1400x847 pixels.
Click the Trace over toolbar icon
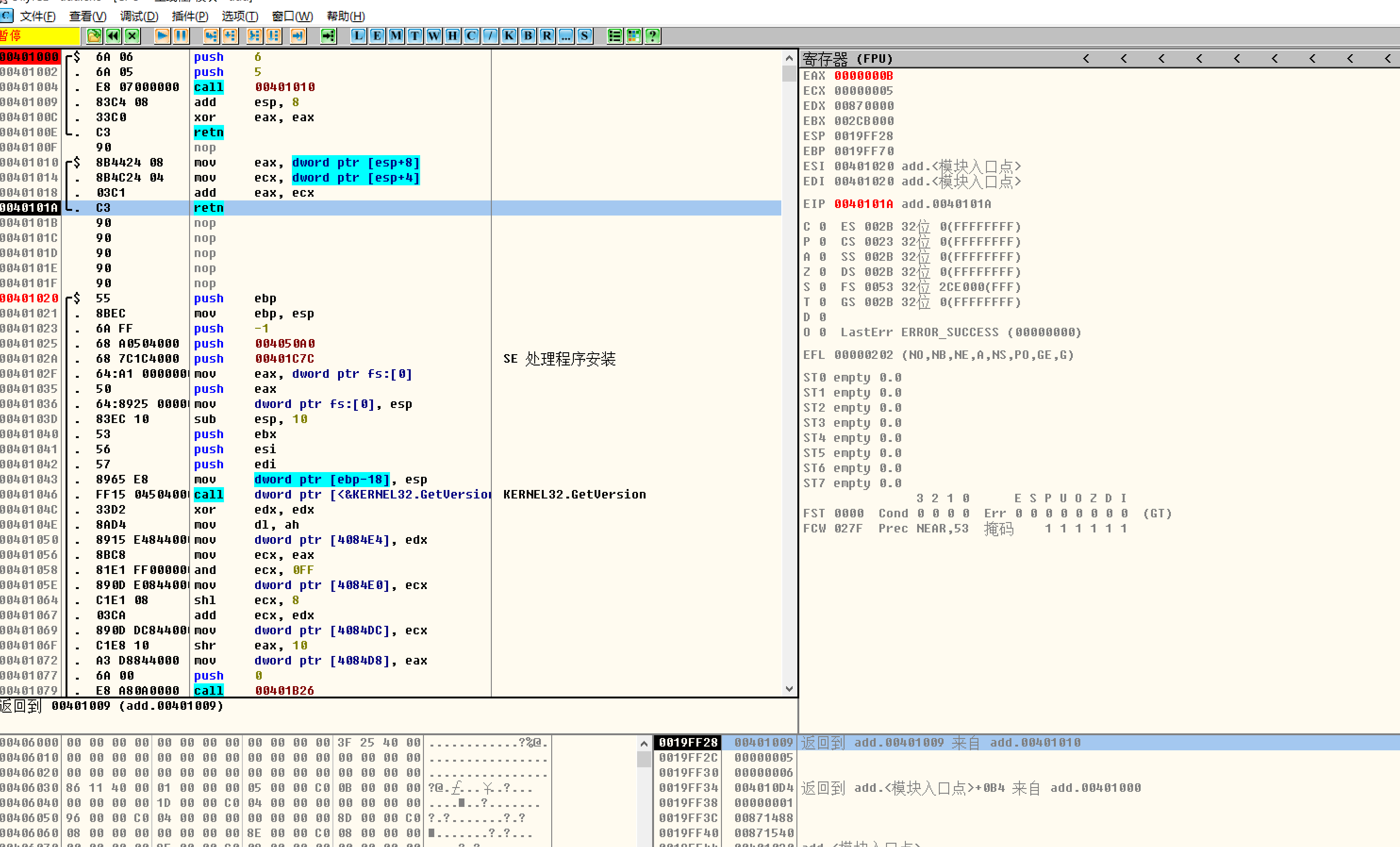click(x=274, y=36)
